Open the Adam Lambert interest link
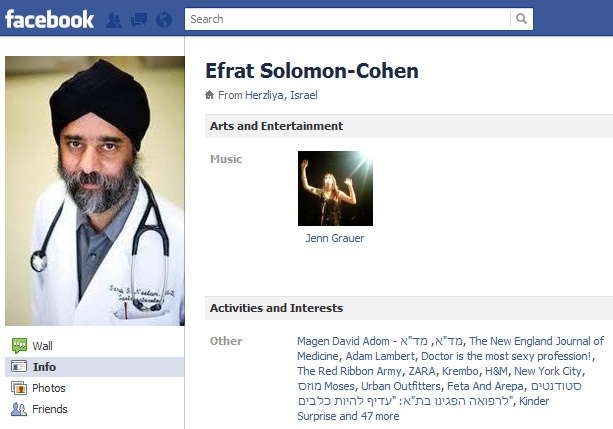The height and width of the screenshot is (429, 613). tap(380, 356)
